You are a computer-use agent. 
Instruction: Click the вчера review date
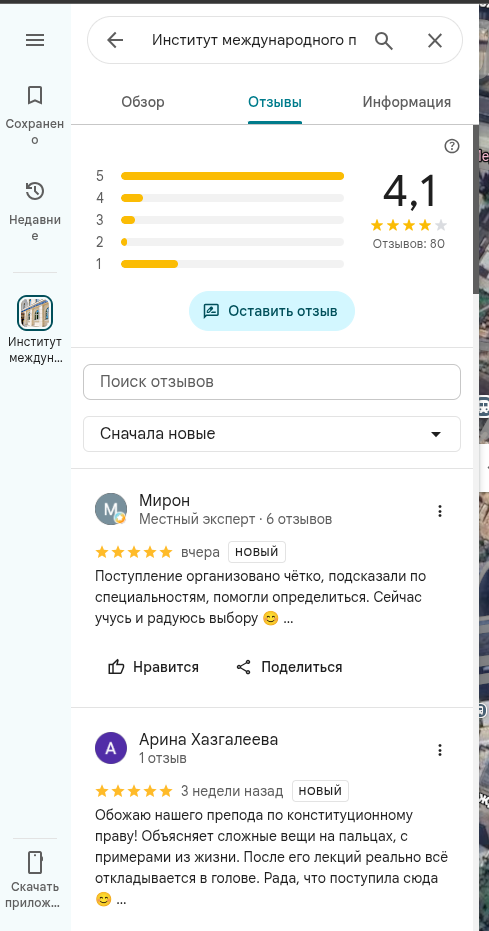200,552
